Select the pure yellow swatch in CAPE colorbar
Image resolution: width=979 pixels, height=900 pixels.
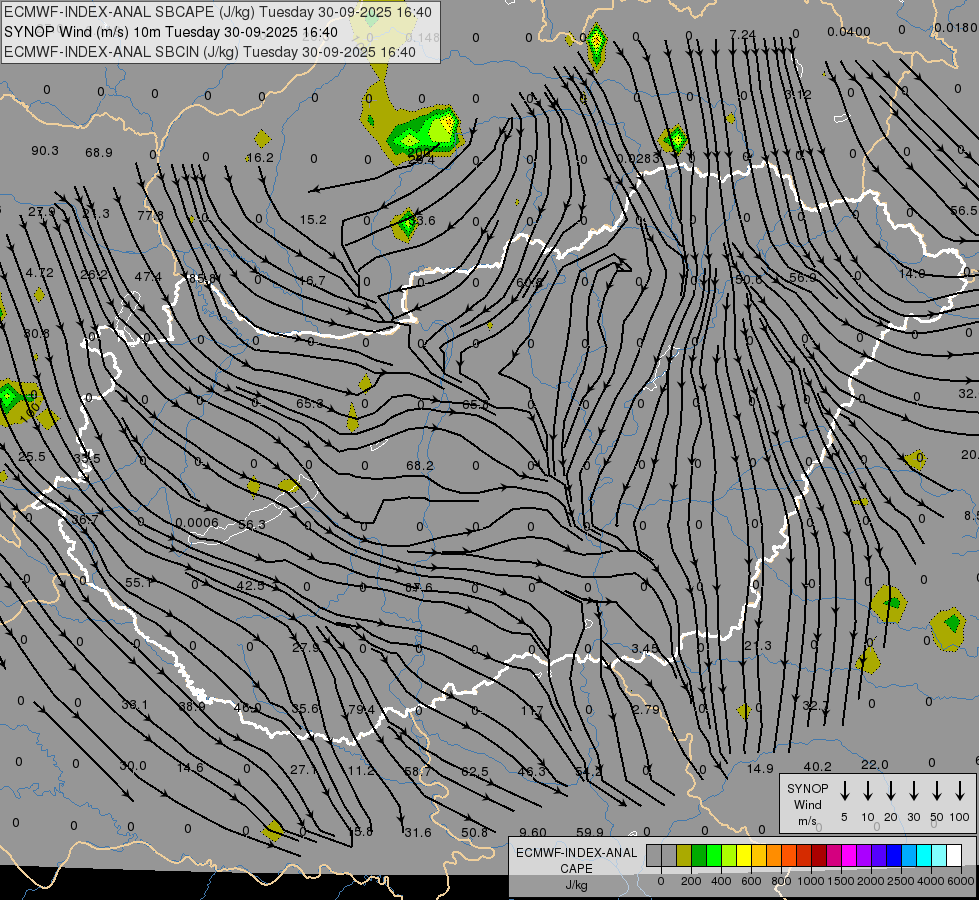(744, 855)
